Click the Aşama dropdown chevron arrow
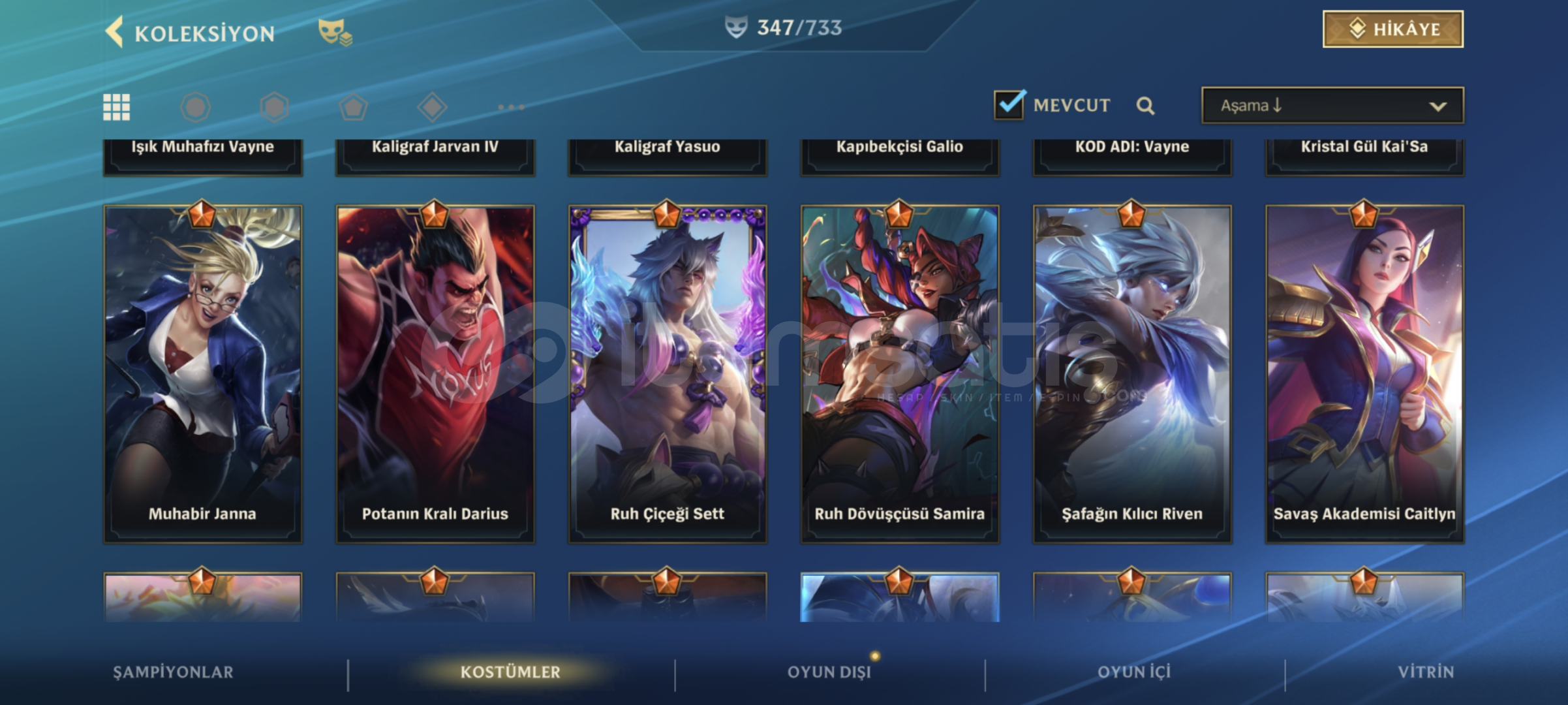This screenshot has width=1568, height=705. tap(1438, 106)
